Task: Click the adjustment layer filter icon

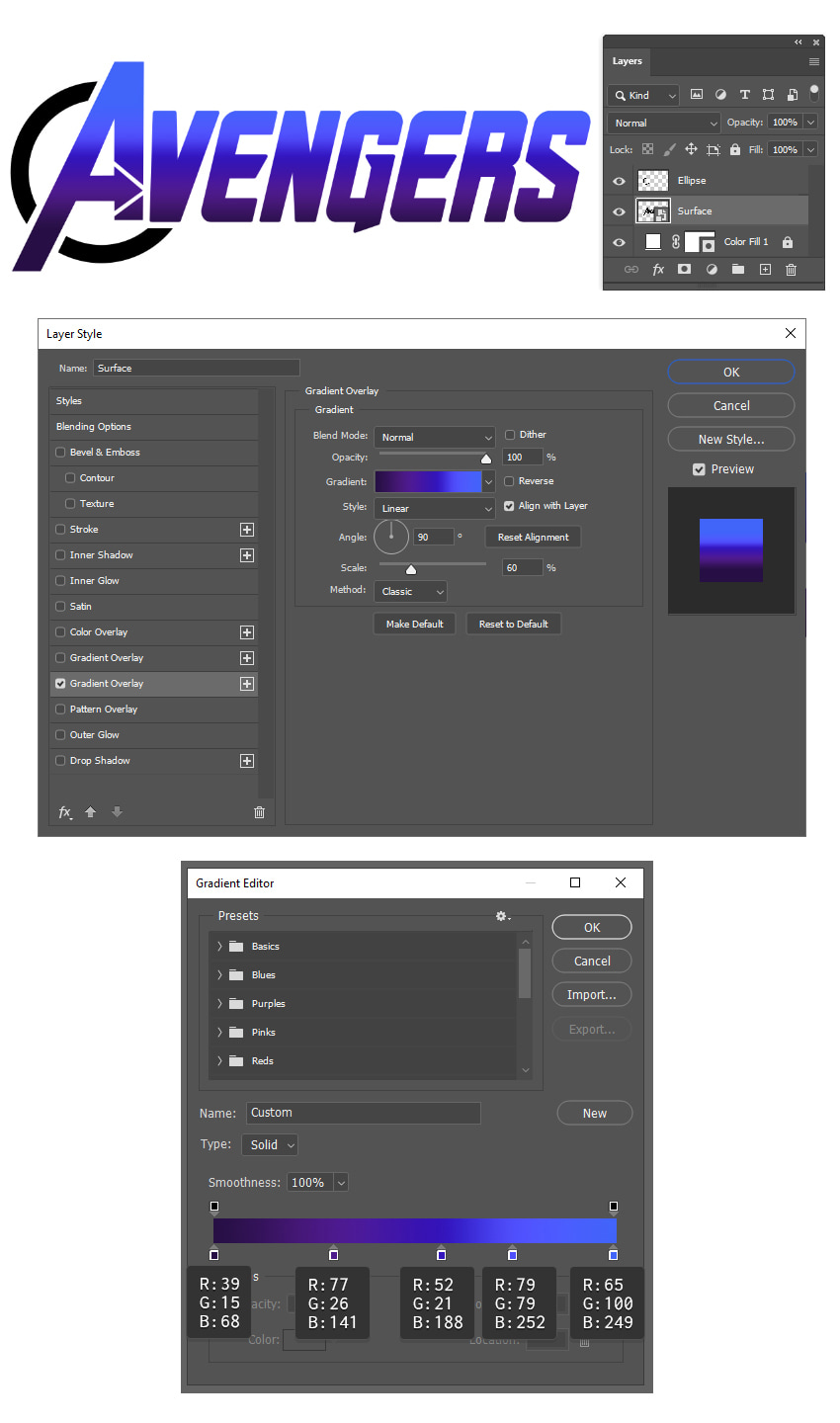Action: click(x=720, y=95)
